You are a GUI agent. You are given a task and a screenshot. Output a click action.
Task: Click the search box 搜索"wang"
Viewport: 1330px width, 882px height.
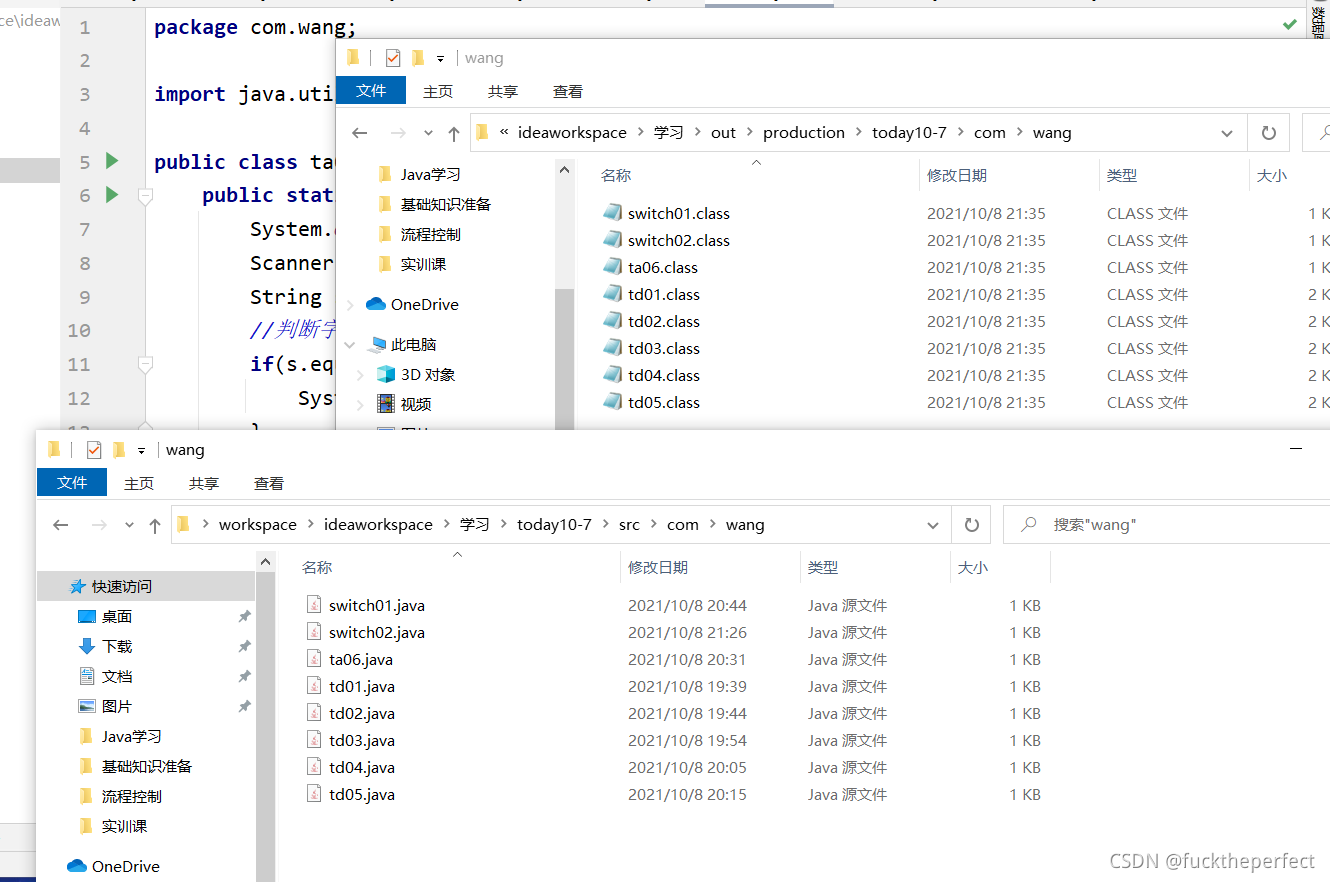coord(1166,525)
